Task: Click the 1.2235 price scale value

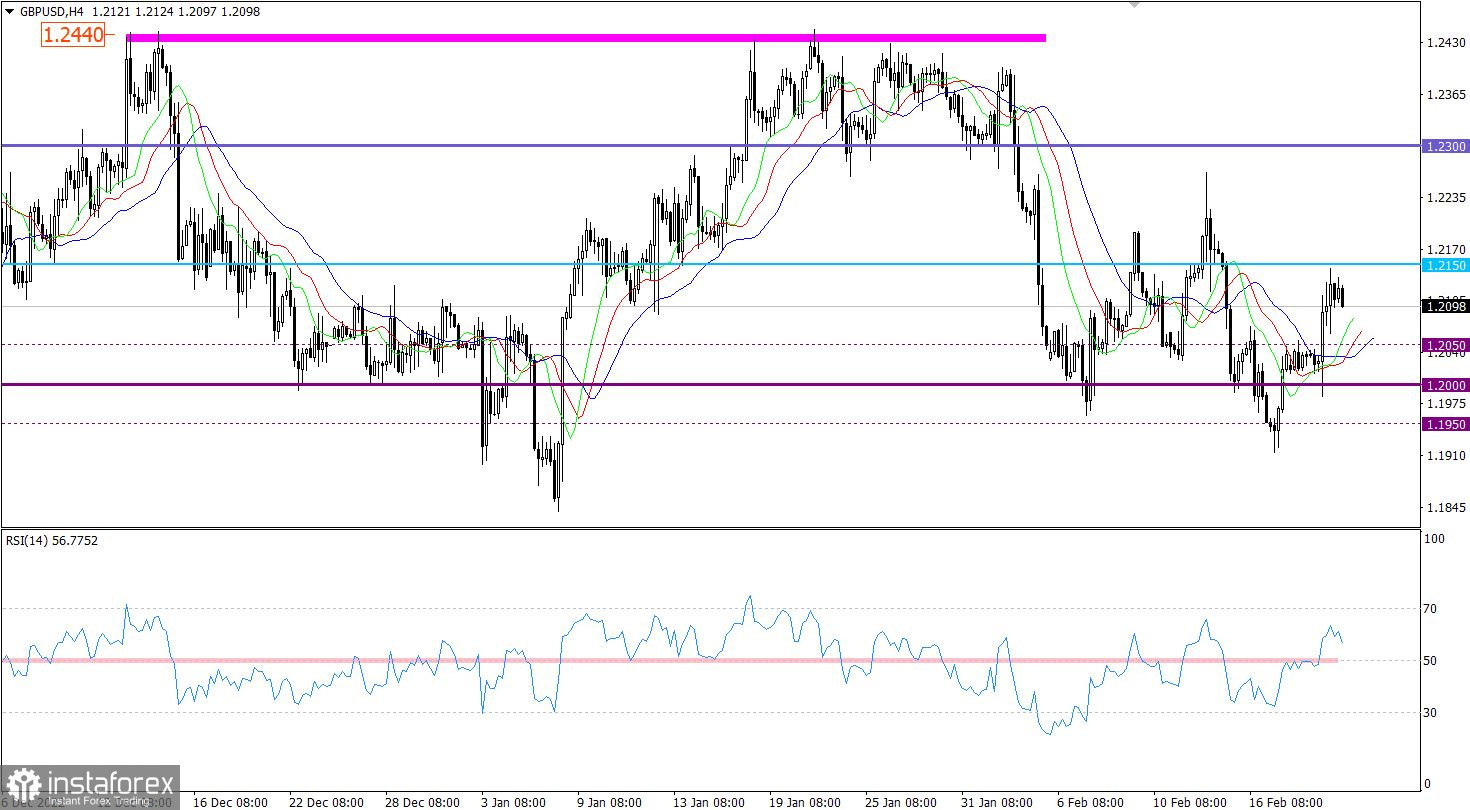Action: tap(1447, 198)
